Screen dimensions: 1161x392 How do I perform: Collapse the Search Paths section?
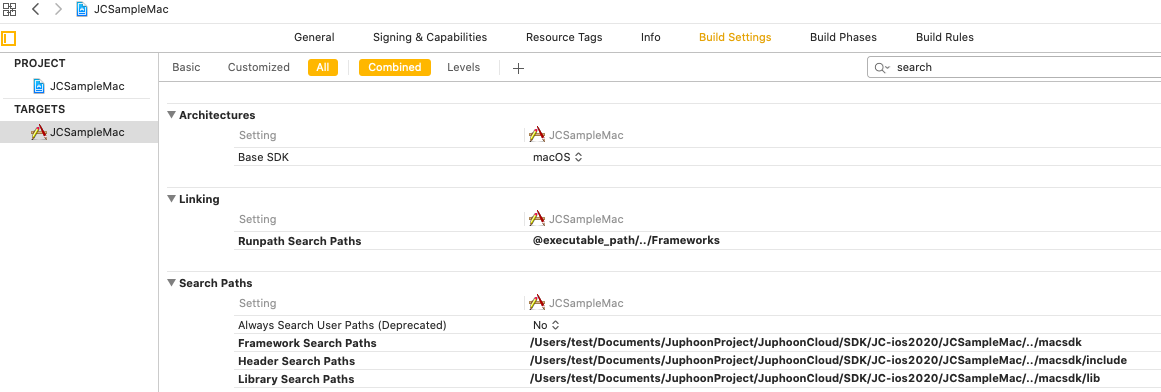tap(172, 283)
